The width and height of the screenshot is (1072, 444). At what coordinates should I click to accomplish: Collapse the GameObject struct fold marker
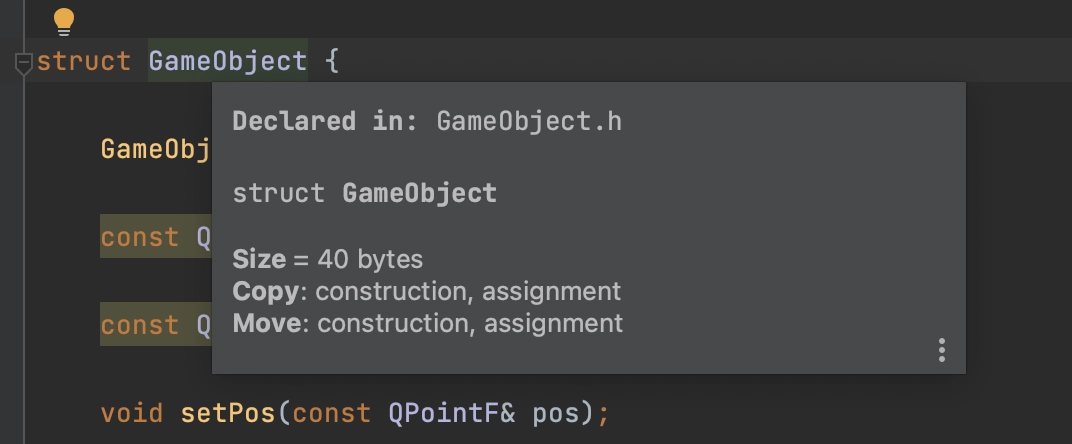click(23, 64)
